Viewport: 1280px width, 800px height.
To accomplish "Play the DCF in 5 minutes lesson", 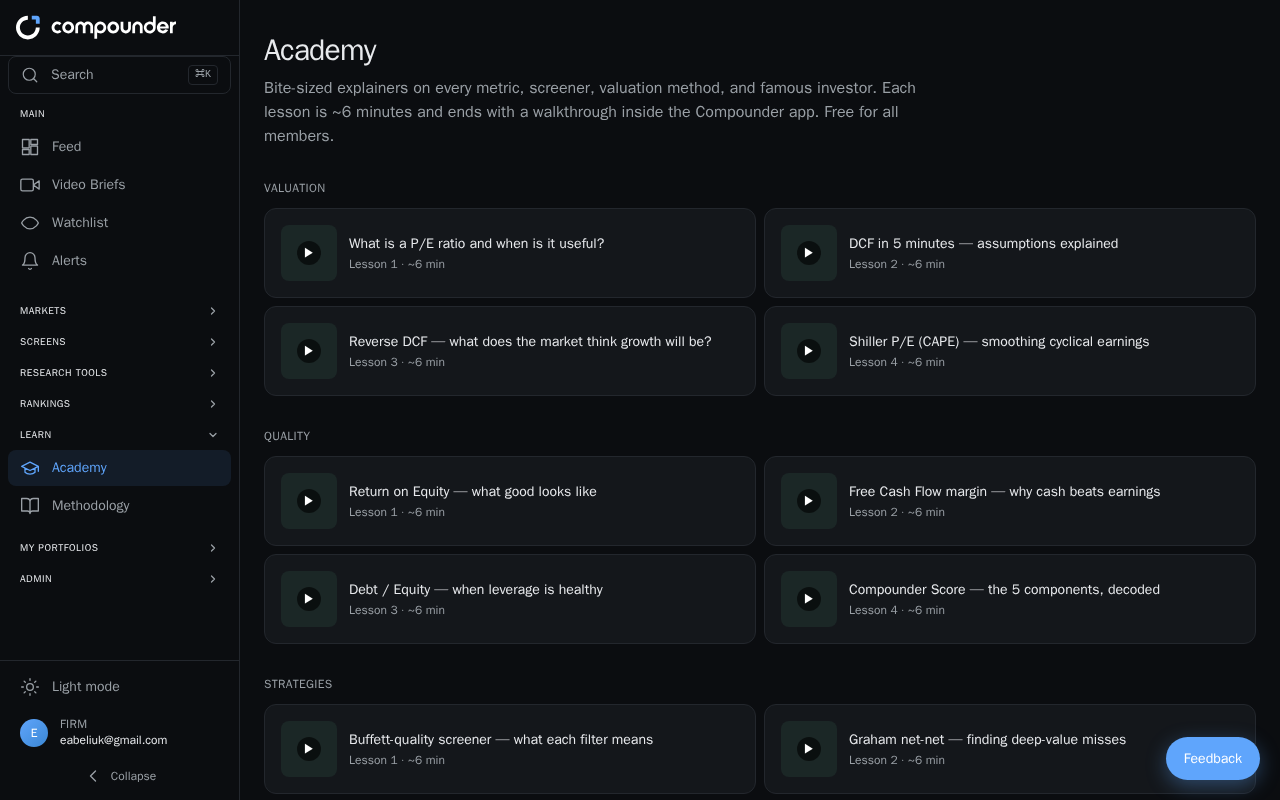I will [x=809, y=253].
